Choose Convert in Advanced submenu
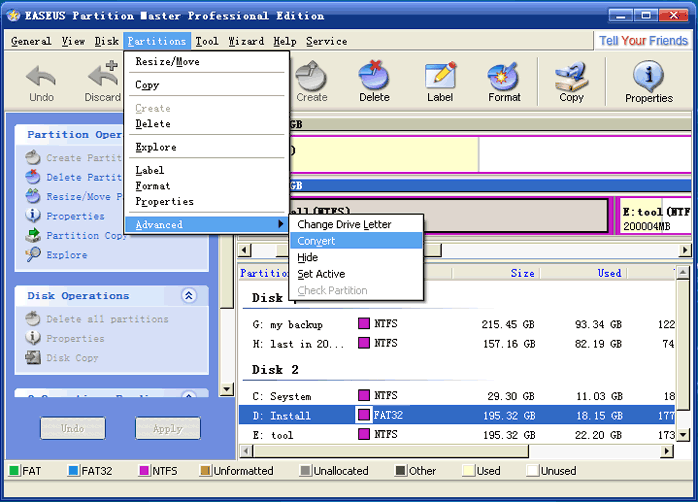 point(356,241)
